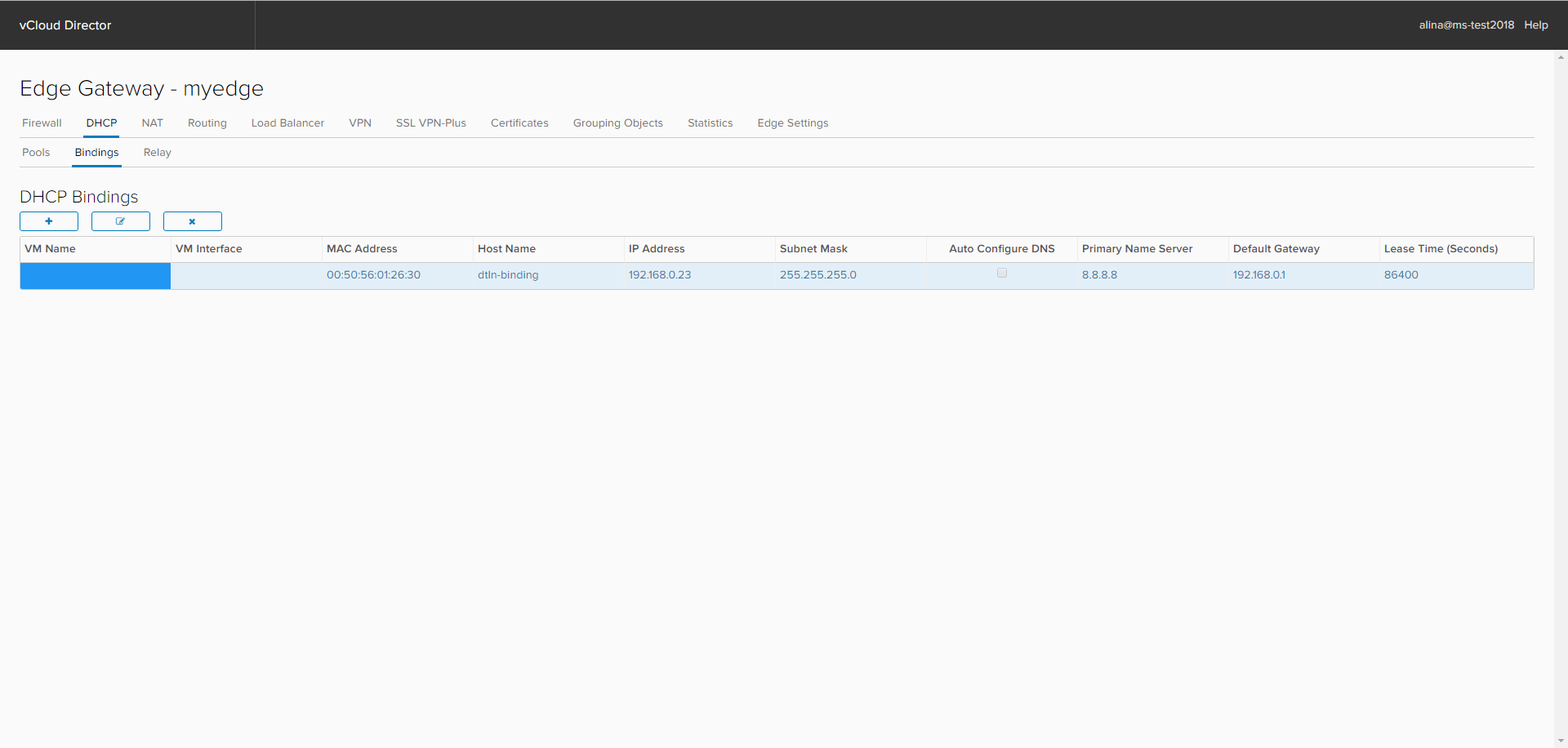The width and height of the screenshot is (1568, 748).
Task: Open the Routing tab
Action: (x=207, y=122)
